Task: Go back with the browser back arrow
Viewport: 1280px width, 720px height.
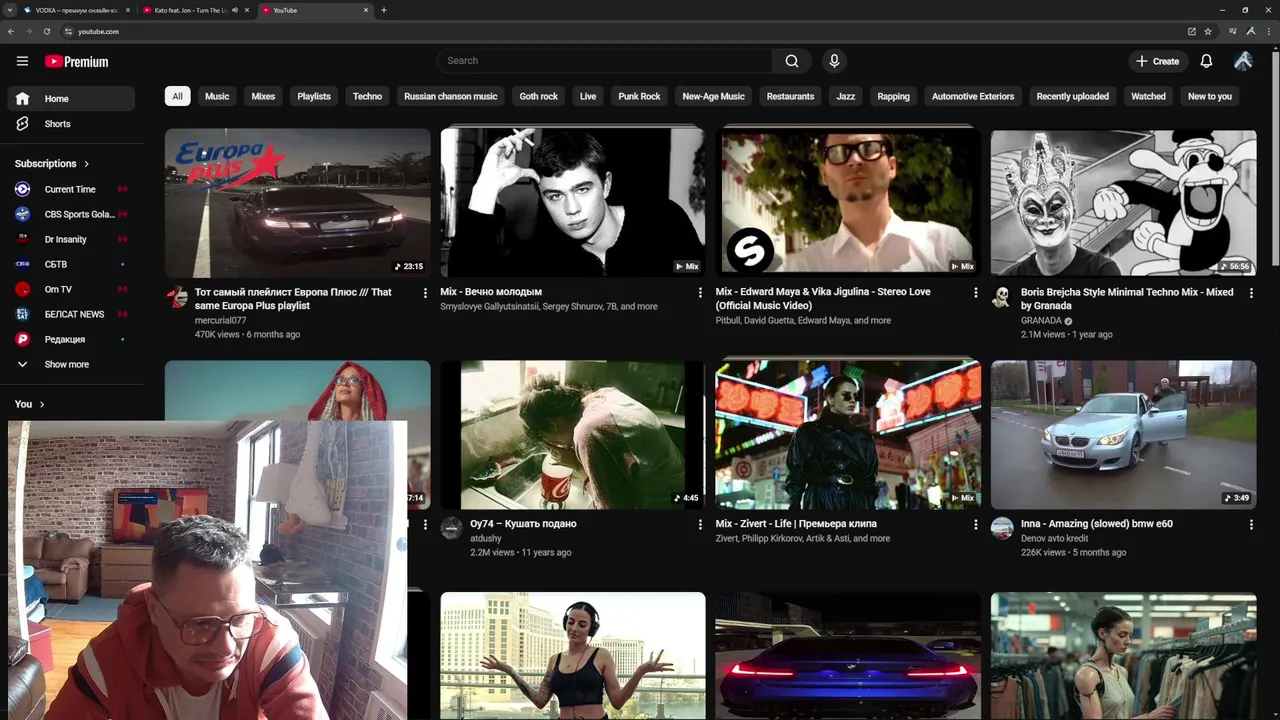Action: (11, 31)
